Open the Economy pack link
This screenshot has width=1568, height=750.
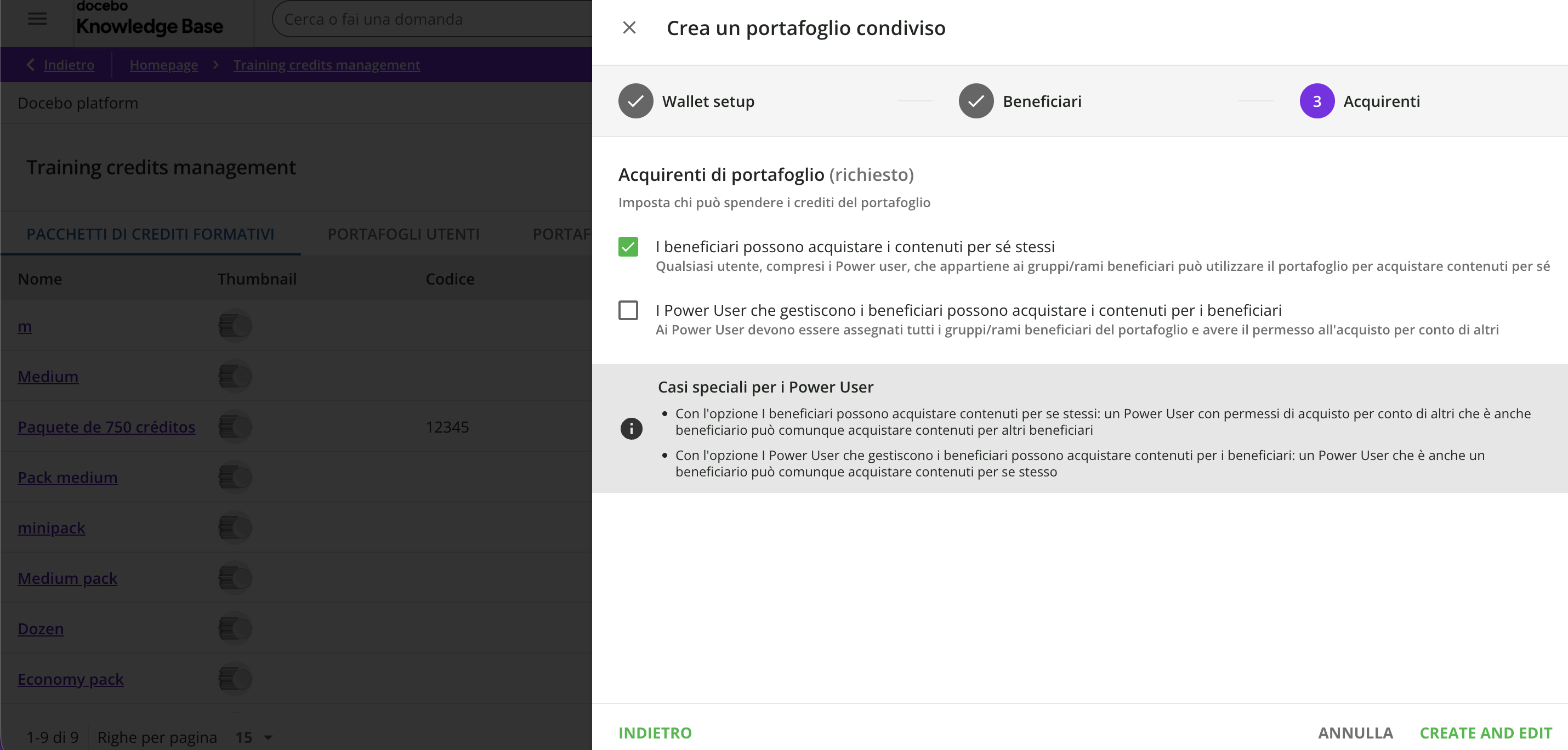[71, 679]
